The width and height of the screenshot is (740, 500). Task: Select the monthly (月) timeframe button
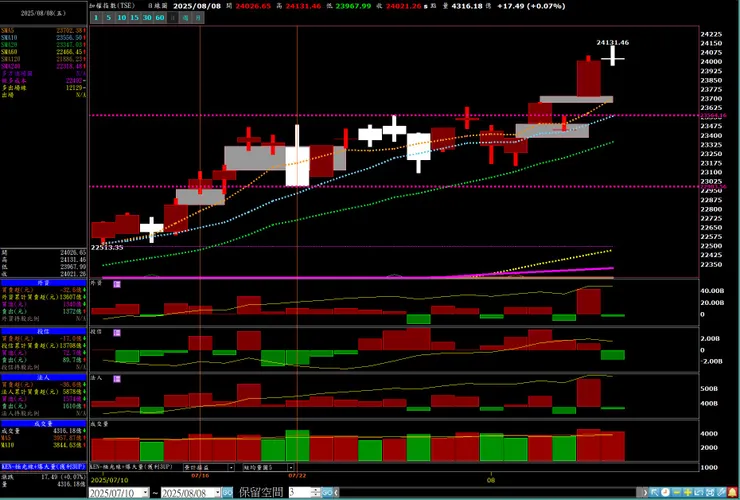pyautogui.click(x=199, y=17)
